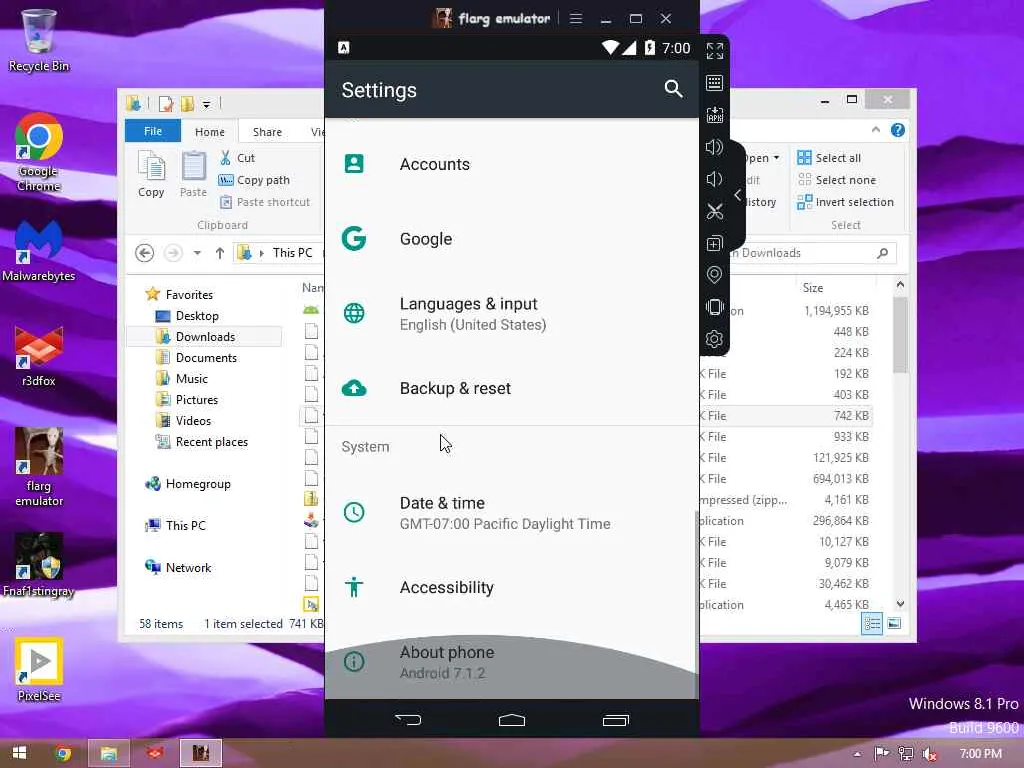Select Music in navigation pane
Viewport: 1024px width, 768px height.
[x=182, y=379]
